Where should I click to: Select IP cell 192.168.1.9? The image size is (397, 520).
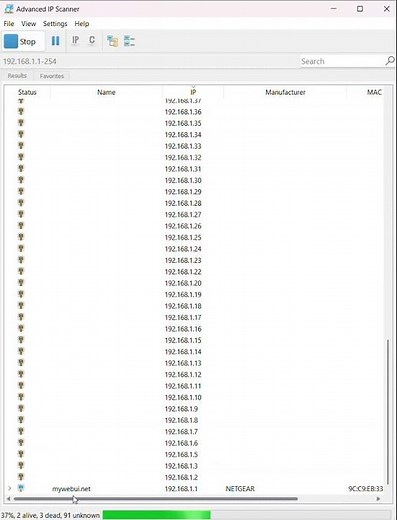181,409
